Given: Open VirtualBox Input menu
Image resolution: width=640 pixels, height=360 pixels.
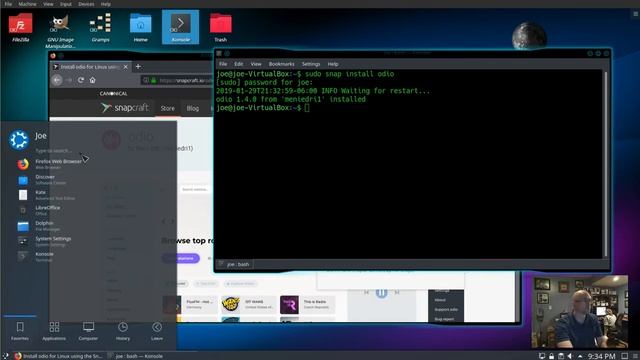Looking at the screenshot, I should (66, 4).
